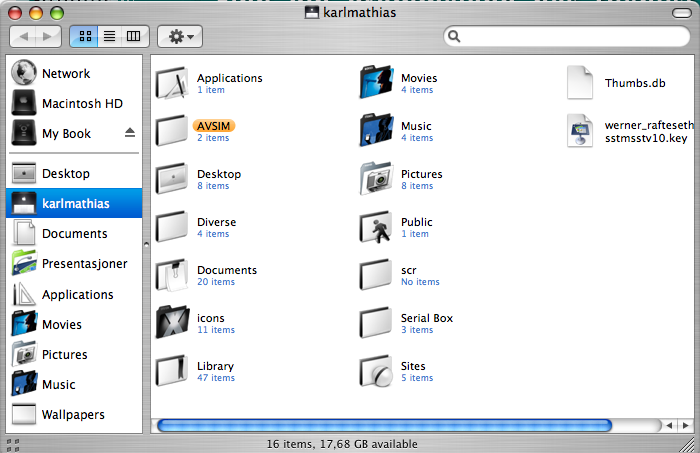This screenshot has height=453, width=700.
Task: Select Movies in the sidebar
Action: (74, 324)
